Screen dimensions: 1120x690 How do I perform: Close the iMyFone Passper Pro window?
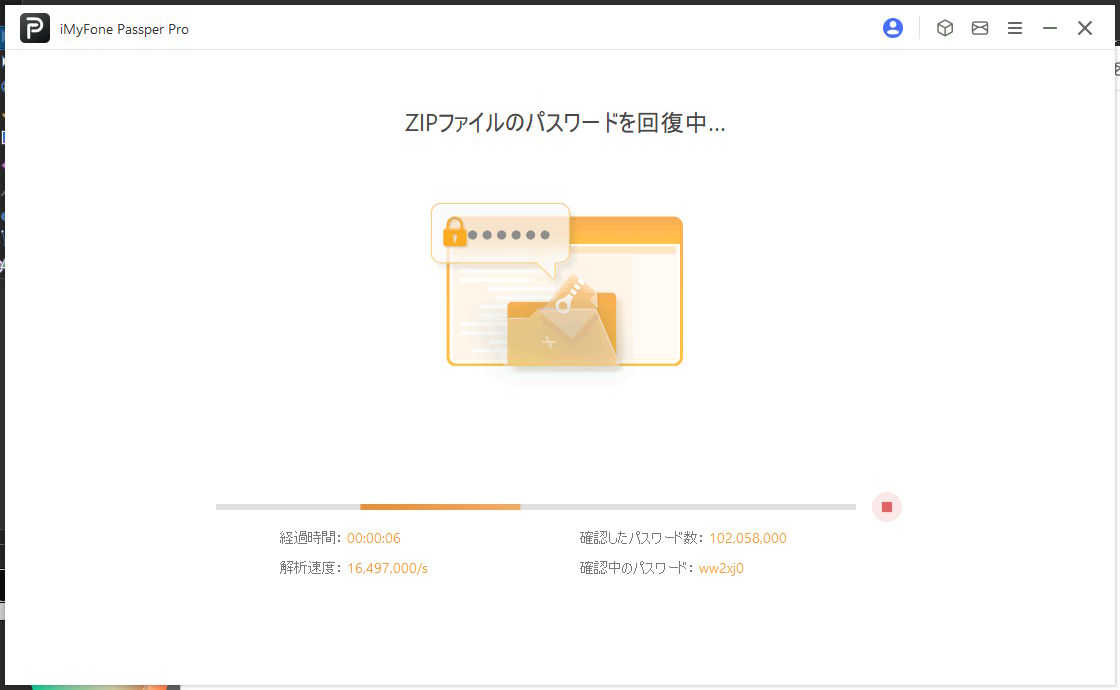[x=1085, y=29]
